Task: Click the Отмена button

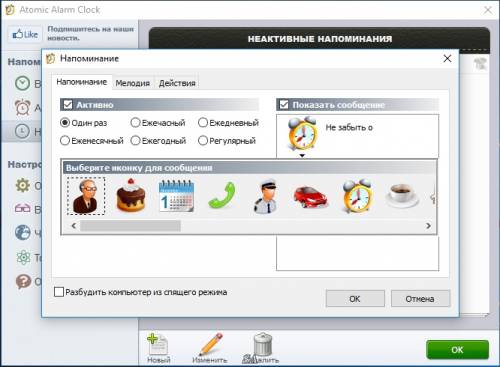Action: click(420, 299)
